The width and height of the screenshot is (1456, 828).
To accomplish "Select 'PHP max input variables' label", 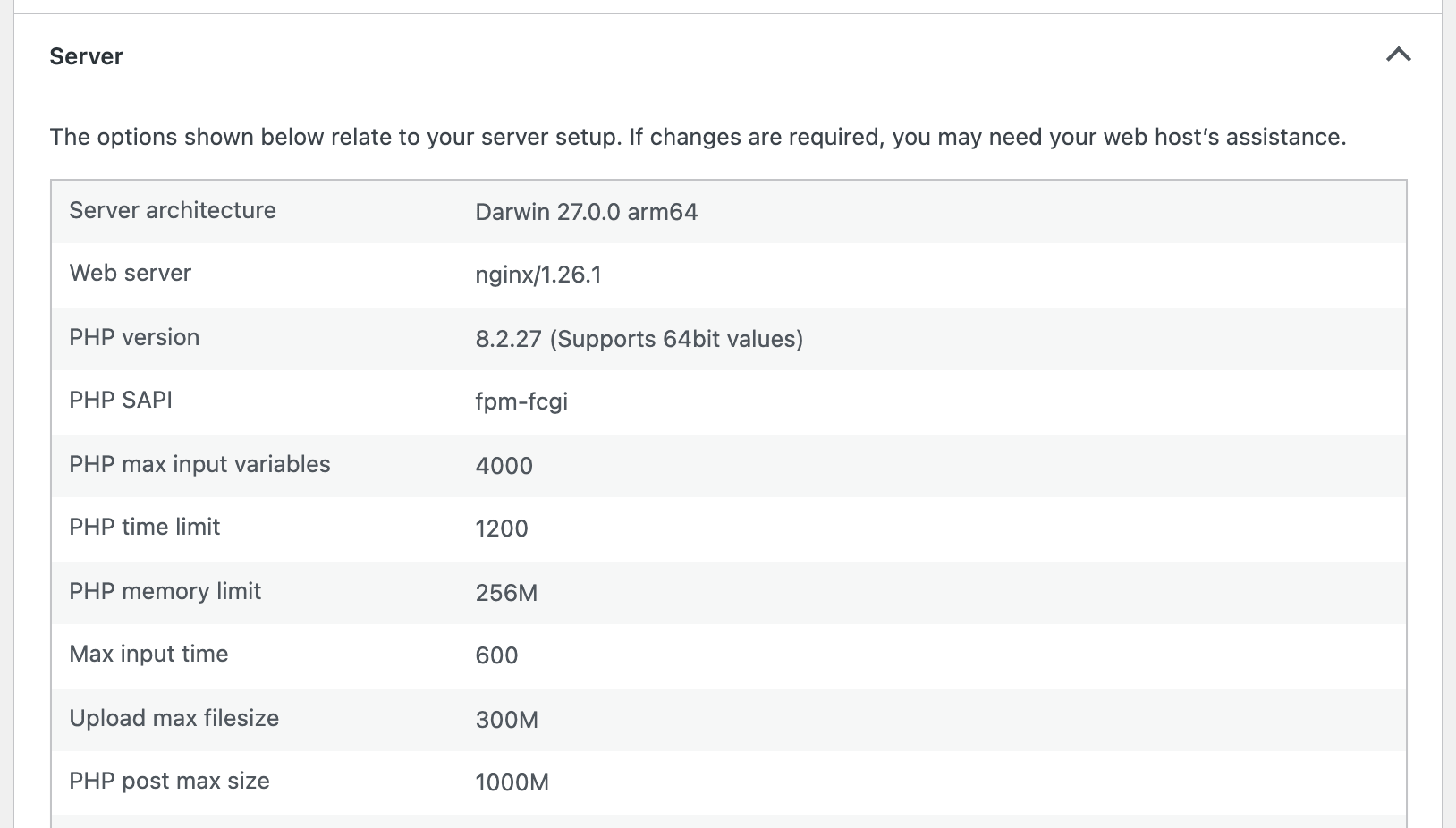I will (199, 464).
